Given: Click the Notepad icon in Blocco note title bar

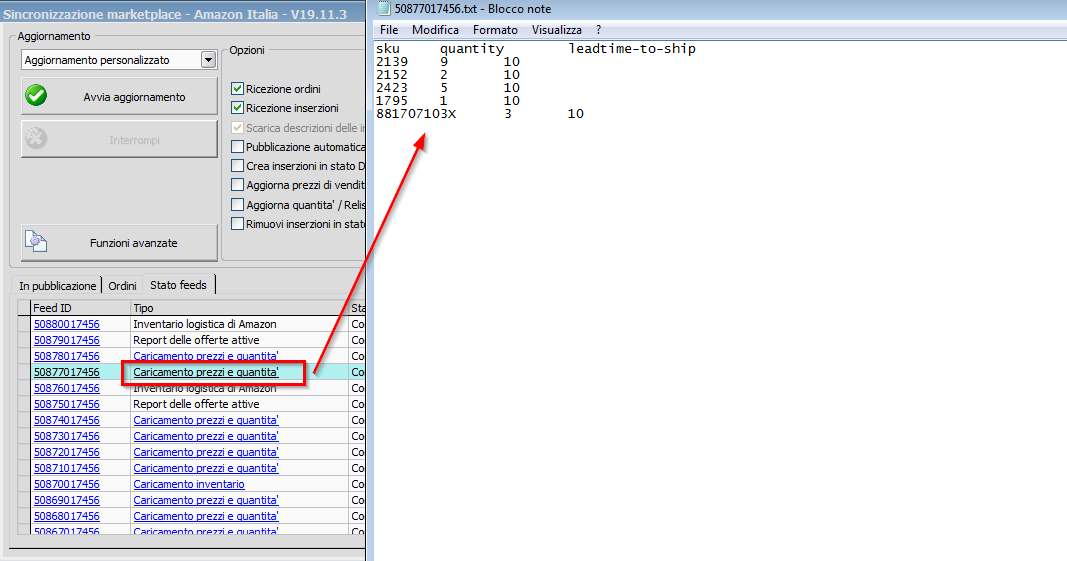Looking at the screenshot, I should [x=384, y=9].
